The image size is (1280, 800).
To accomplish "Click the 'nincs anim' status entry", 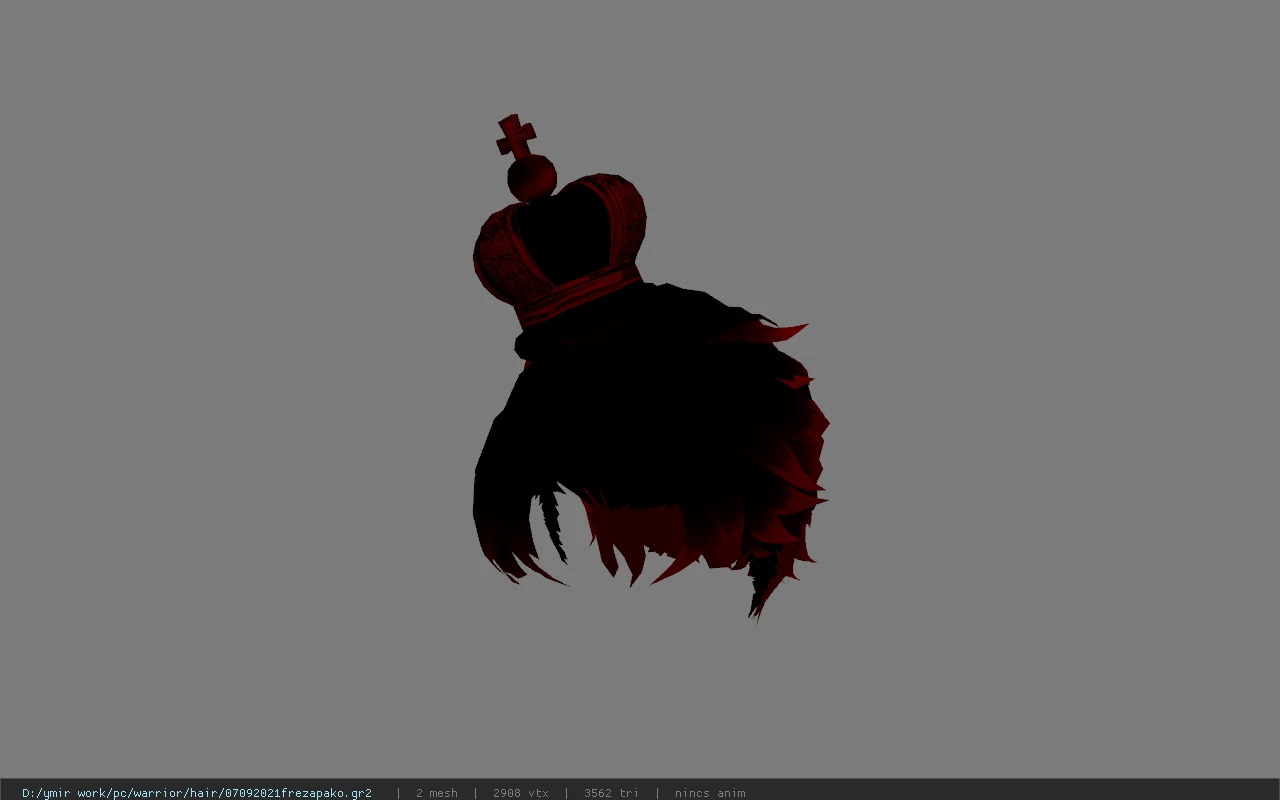I will pos(710,793).
